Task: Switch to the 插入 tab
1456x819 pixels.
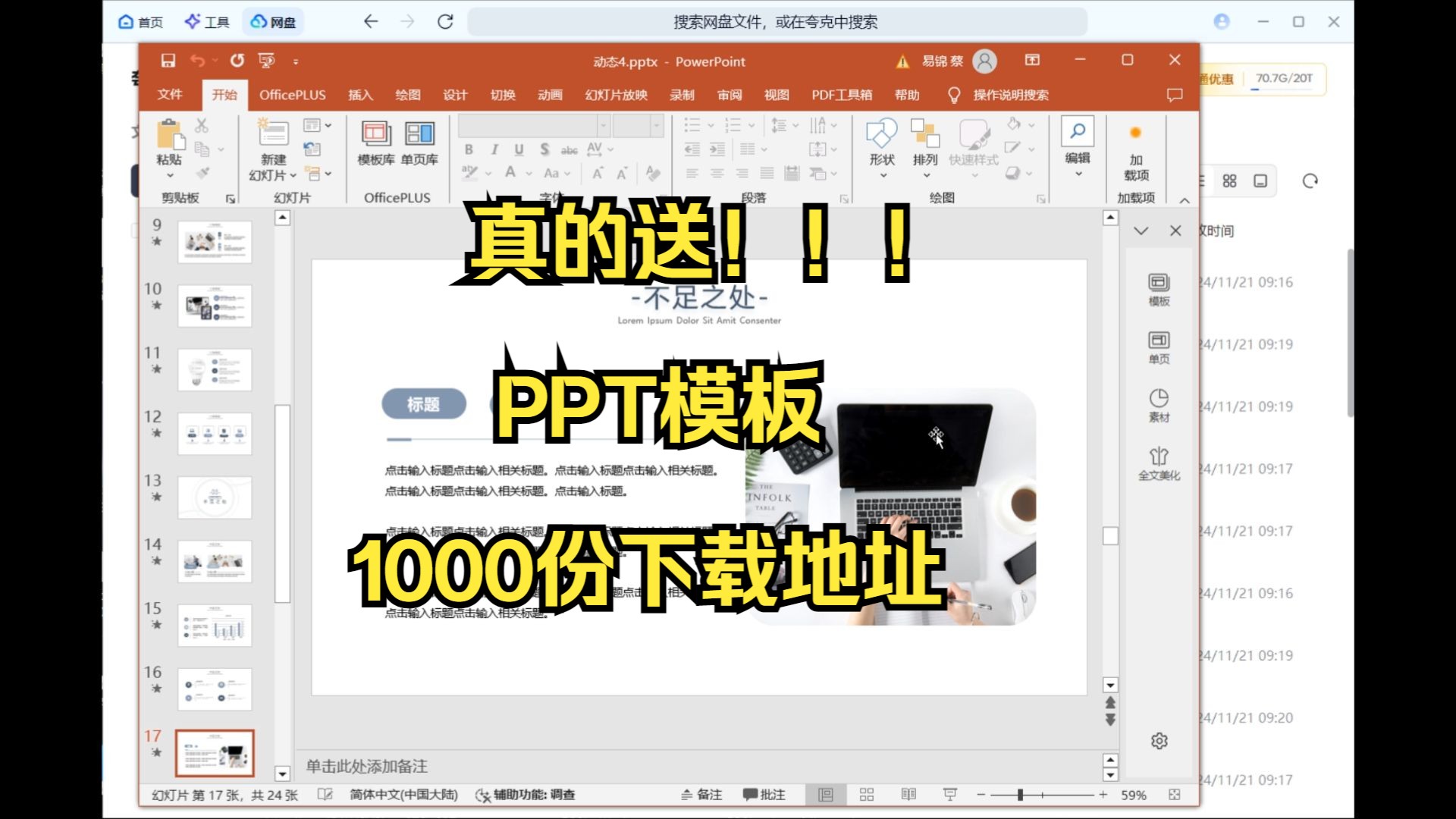Action: click(360, 95)
